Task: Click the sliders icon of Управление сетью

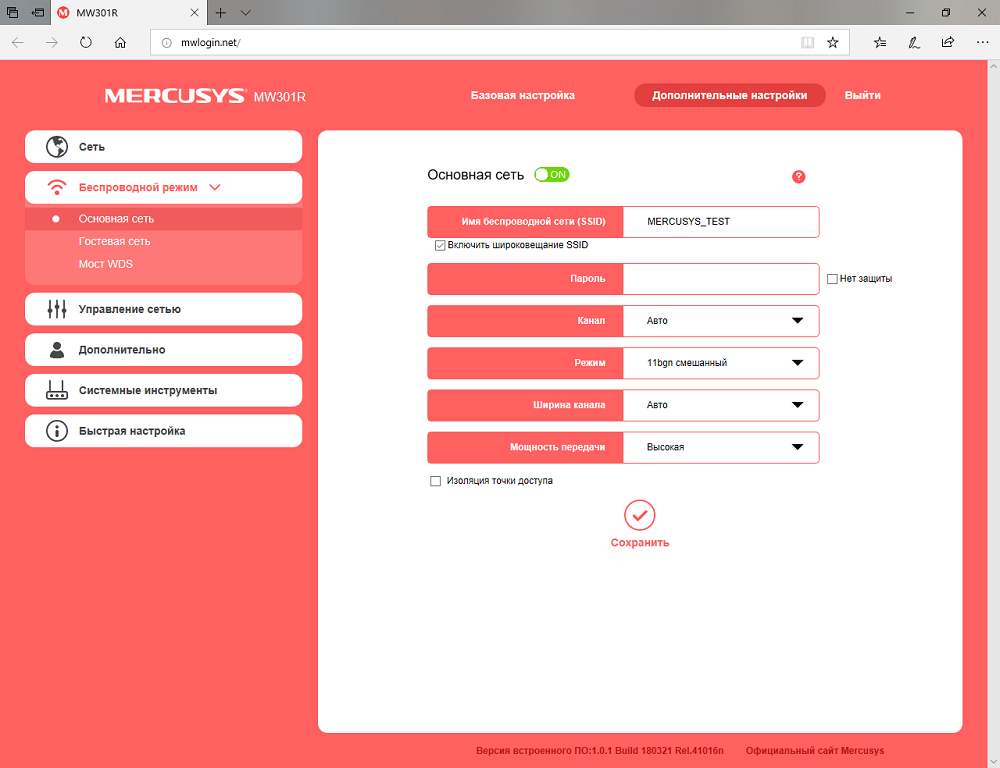Action: pyautogui.click(x=57, y=309)
